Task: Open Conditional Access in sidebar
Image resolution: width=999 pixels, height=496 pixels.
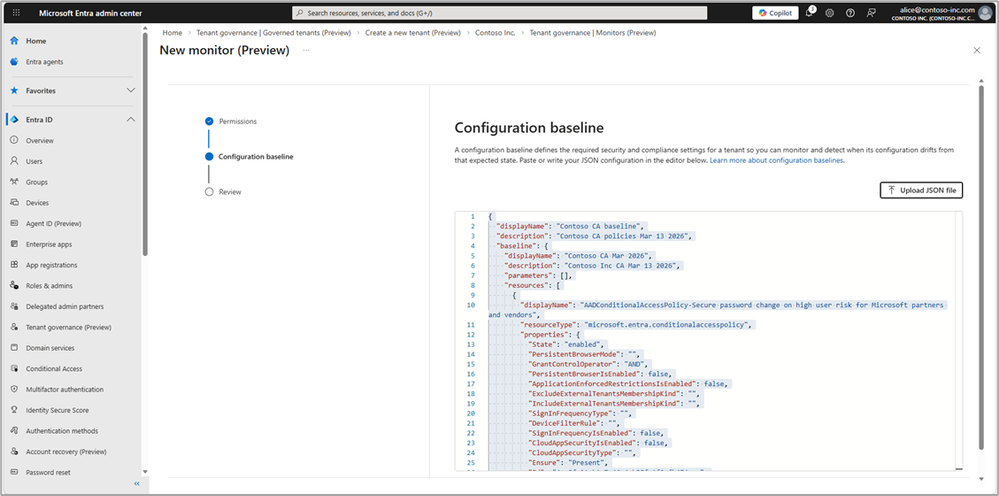Action: pyautogui.click(x=52, y=369)
